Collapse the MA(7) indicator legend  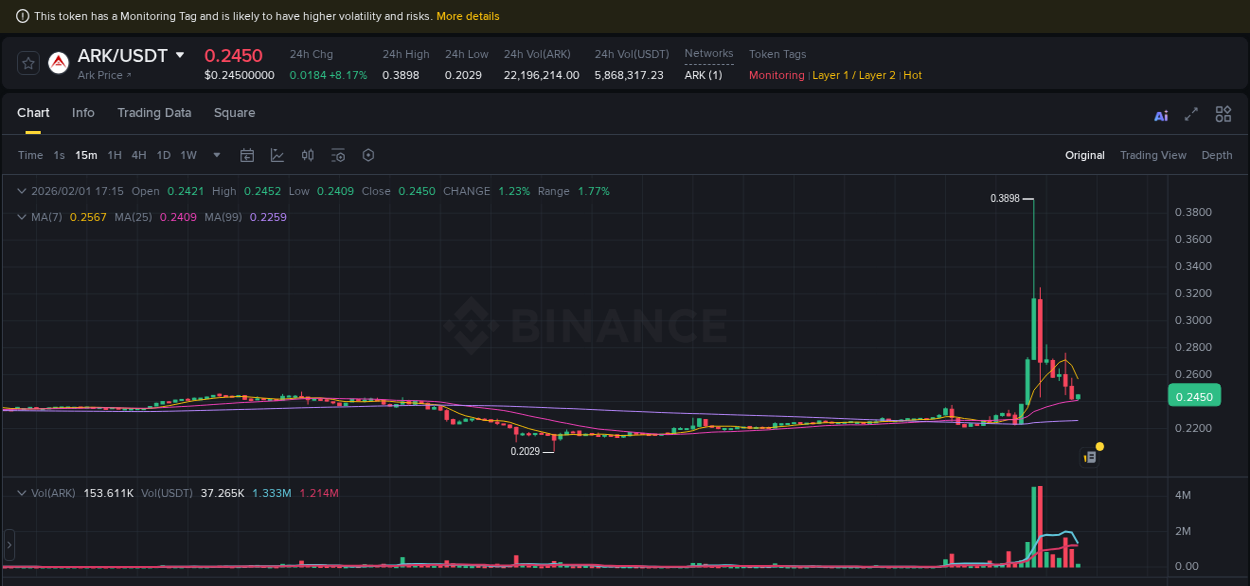[22, 217]
